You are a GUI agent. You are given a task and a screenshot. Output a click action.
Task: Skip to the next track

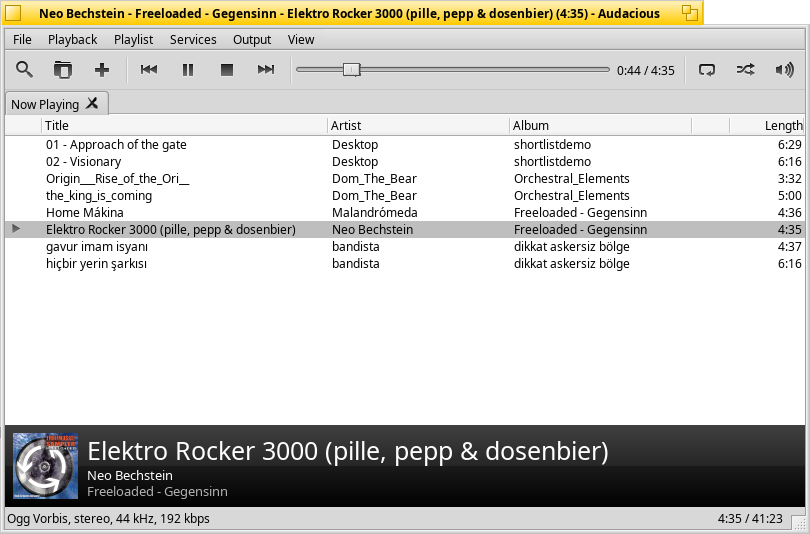(266, 69)
